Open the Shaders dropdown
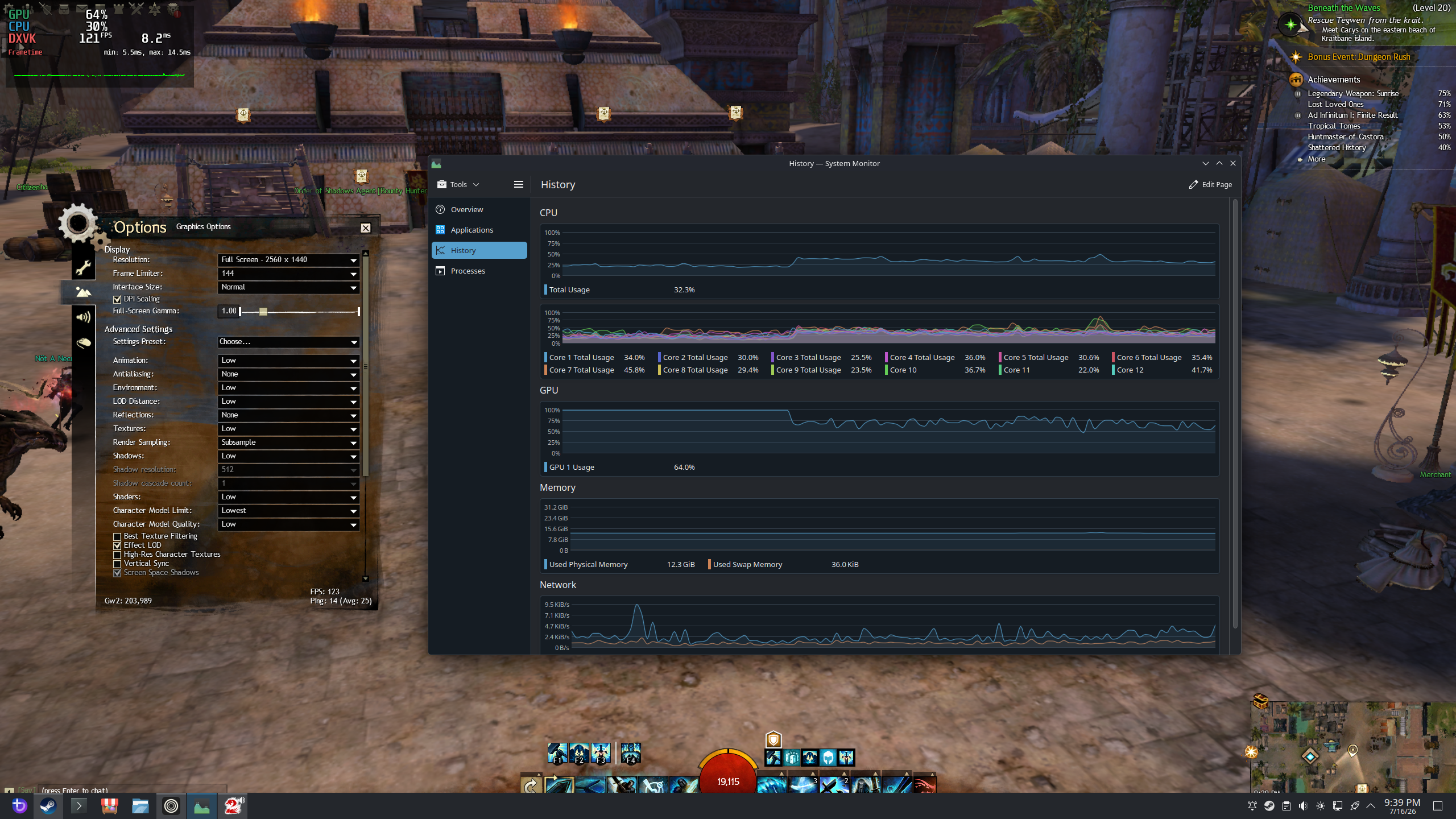This screenshot has height=819, width=1456. click(288, 497)
